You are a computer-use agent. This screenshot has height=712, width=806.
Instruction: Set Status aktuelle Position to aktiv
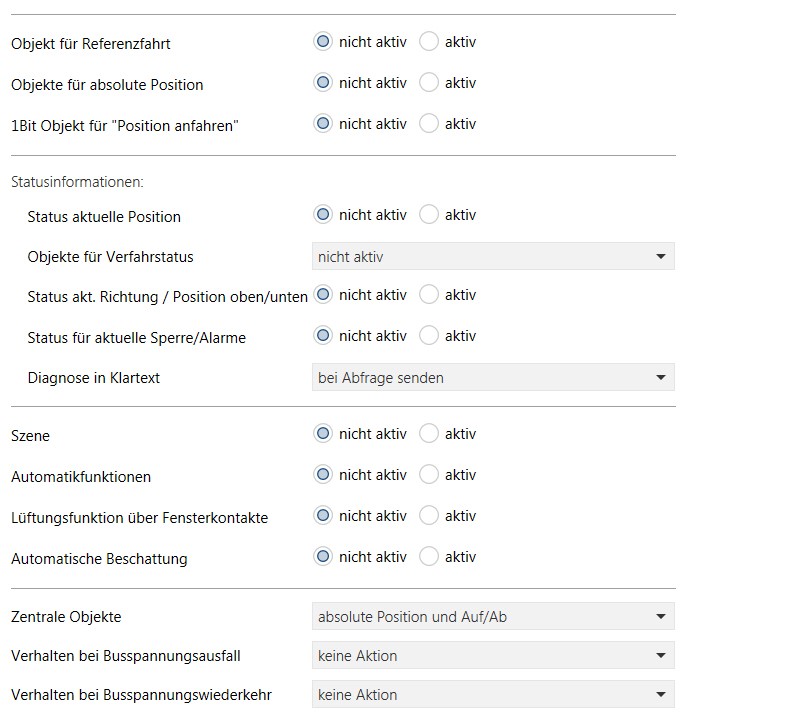pos(429,215)
